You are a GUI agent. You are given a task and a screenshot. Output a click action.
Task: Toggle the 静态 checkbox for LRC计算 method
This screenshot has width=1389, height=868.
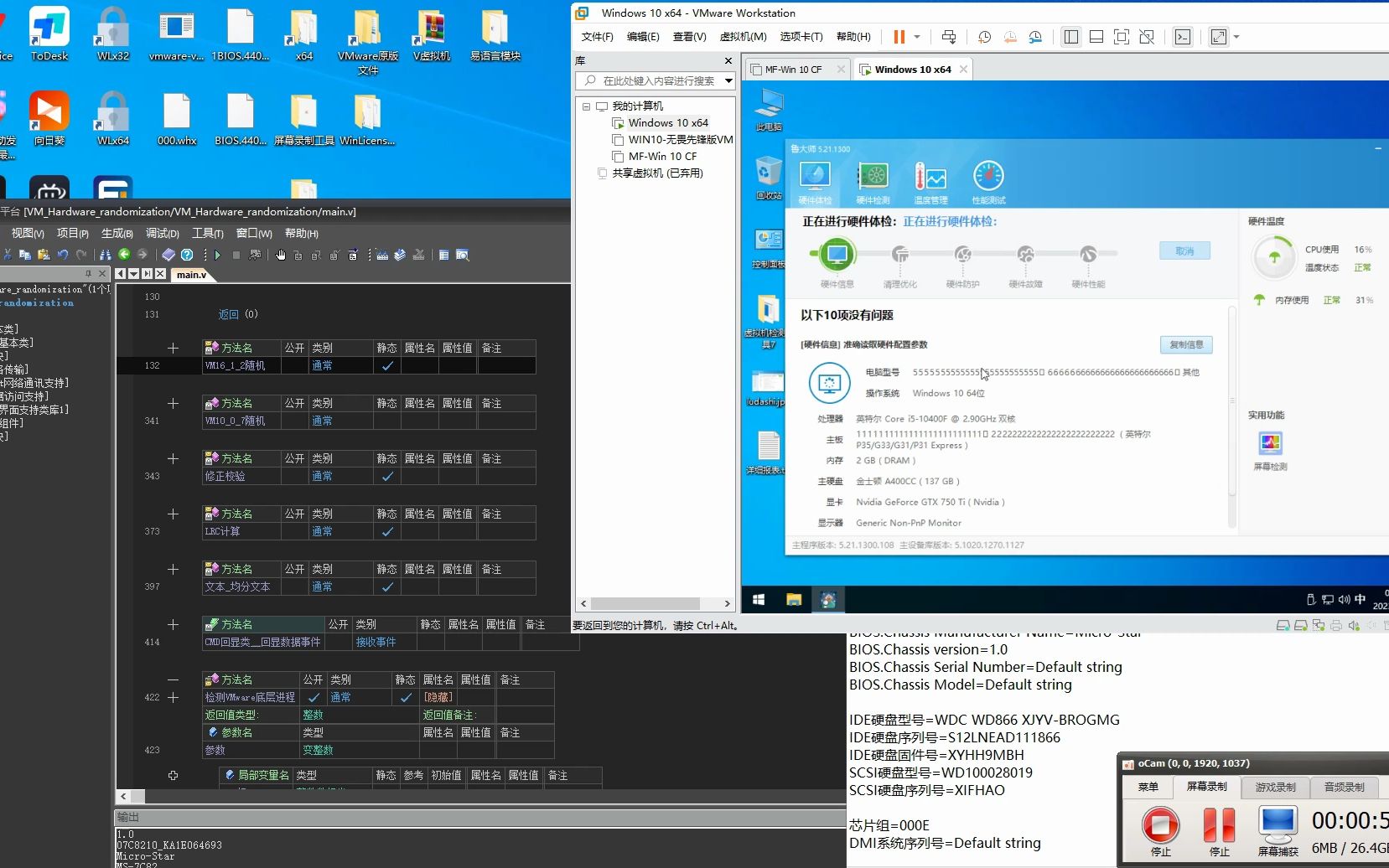click(x=386, y=532)
